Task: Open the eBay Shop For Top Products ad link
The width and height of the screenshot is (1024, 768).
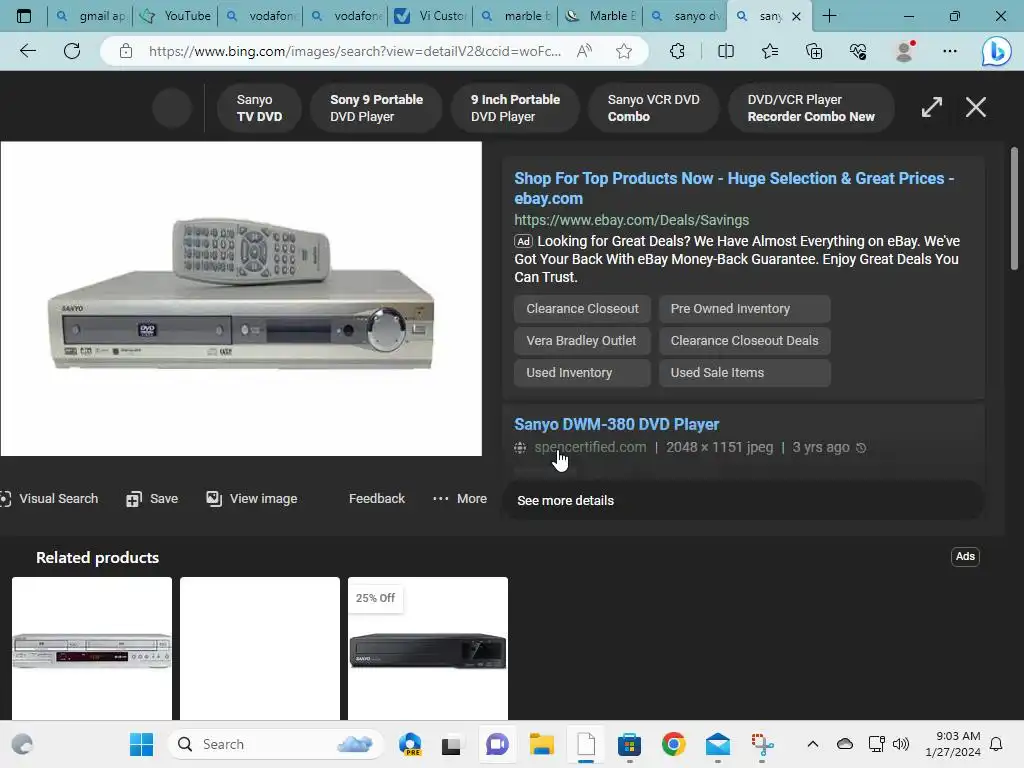Action: point(734,188)
